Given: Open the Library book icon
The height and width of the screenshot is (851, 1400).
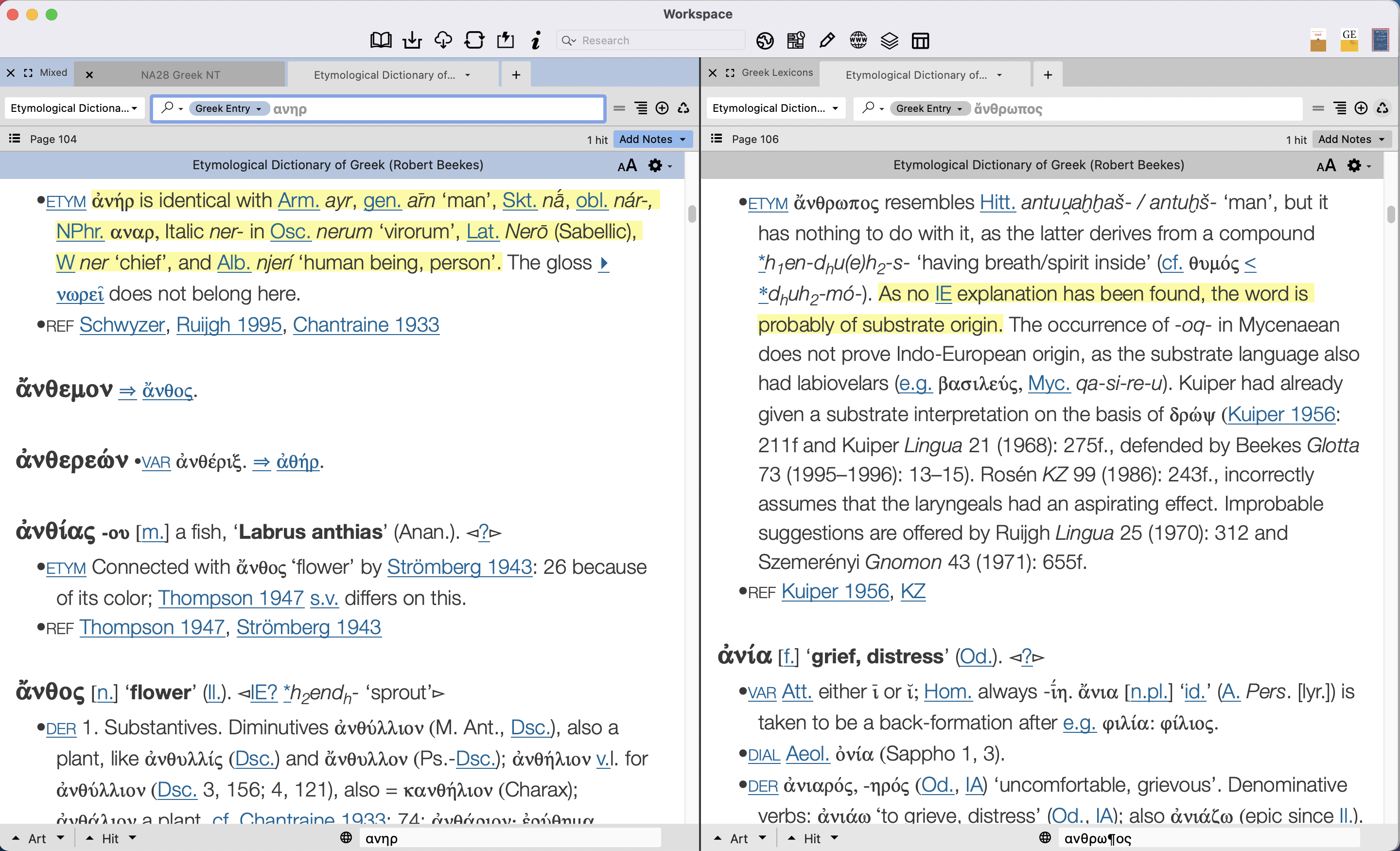Looking at the screenshot, I should pos(381,40).
